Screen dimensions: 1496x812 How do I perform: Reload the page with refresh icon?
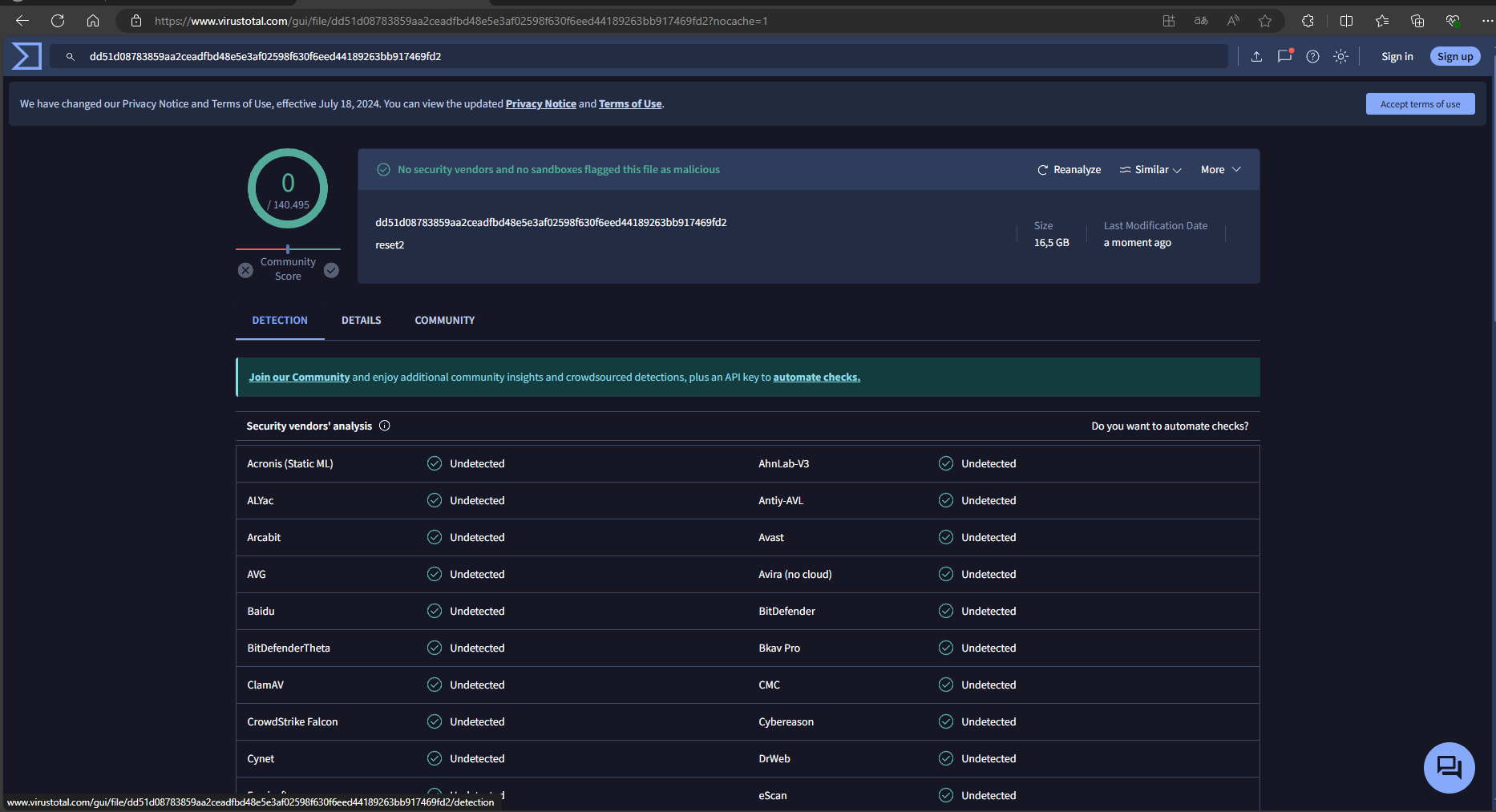point(58,21)
